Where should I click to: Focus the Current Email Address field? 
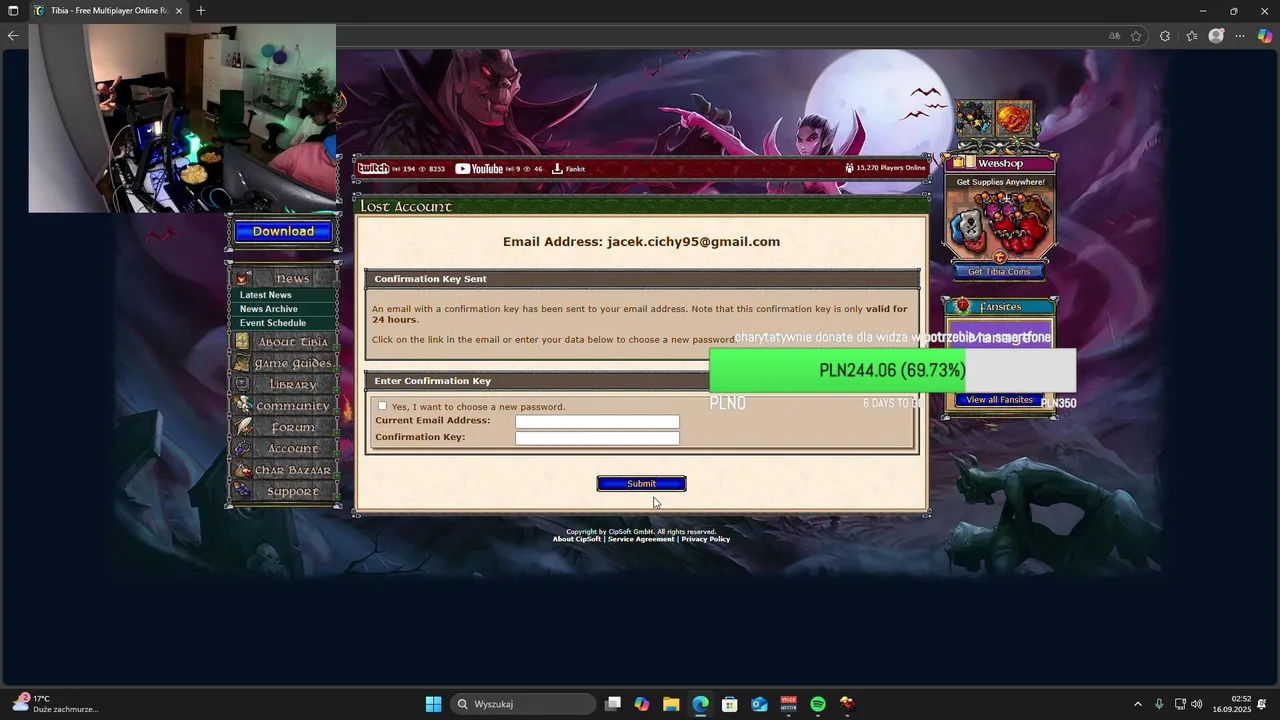[x=597, y=422]
